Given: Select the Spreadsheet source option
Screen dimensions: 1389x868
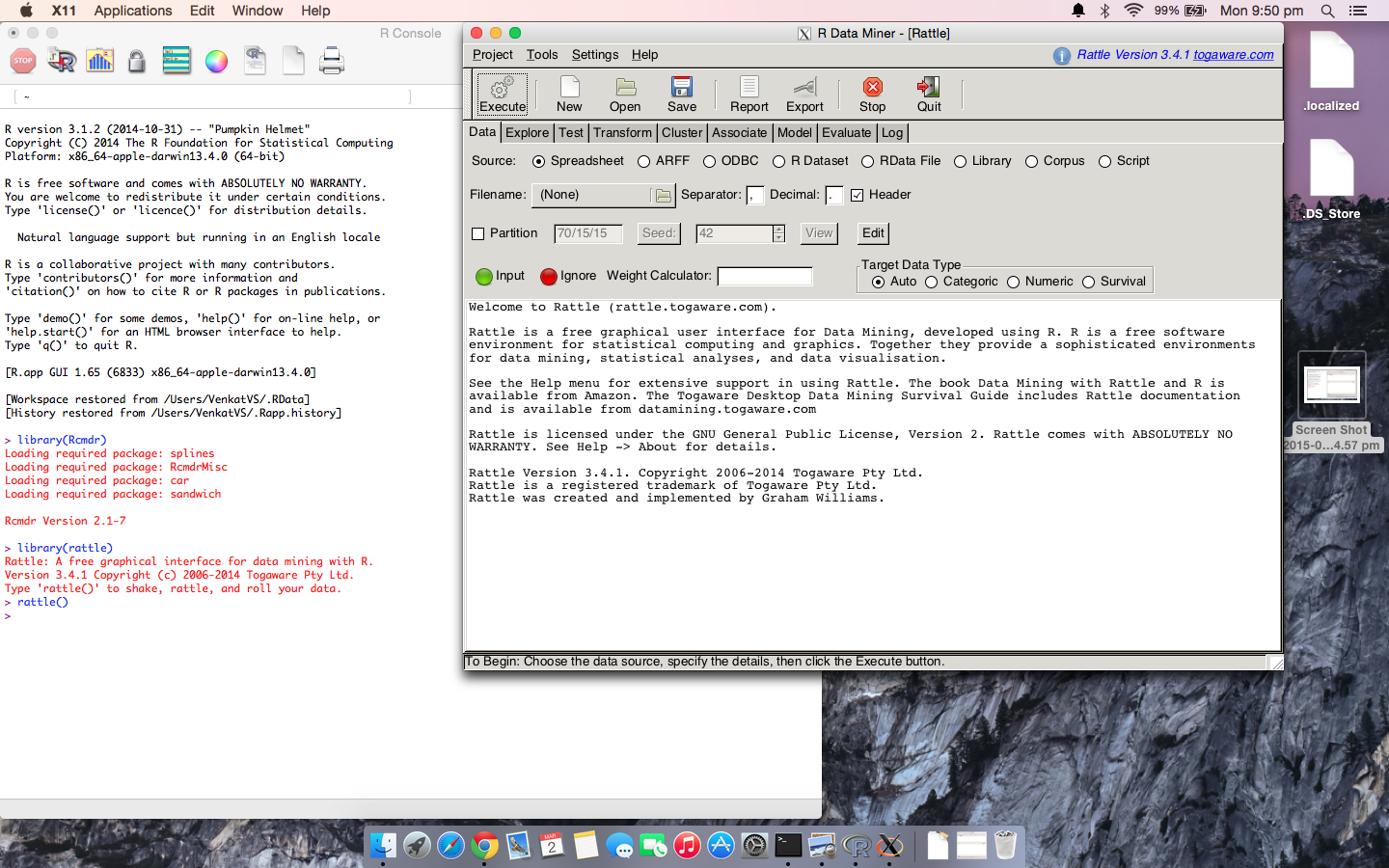Looking at the screenshot, I should coord(578,161).
